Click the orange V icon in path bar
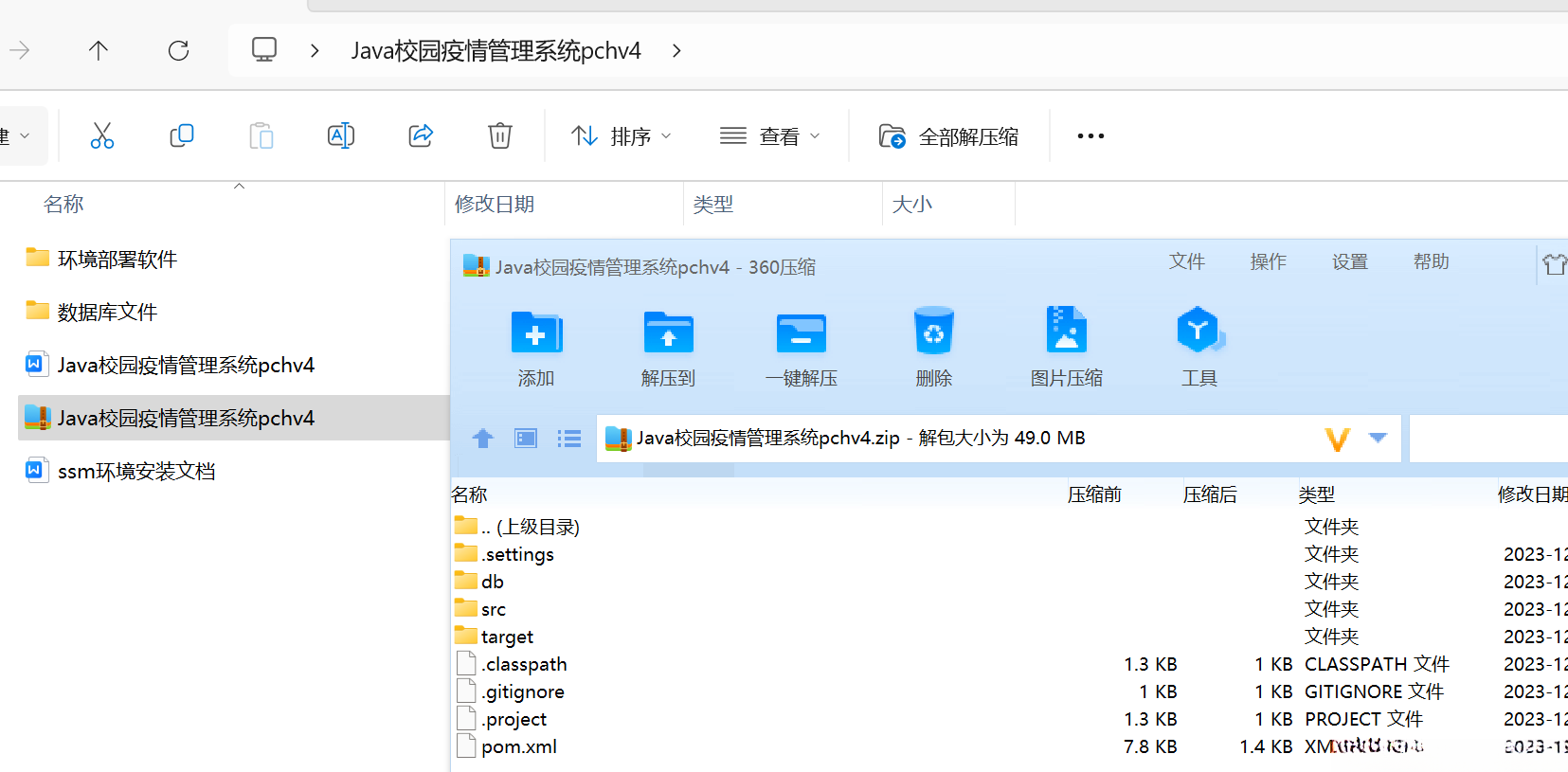This screenshot has height=772, width=1568. (1337, 439)
